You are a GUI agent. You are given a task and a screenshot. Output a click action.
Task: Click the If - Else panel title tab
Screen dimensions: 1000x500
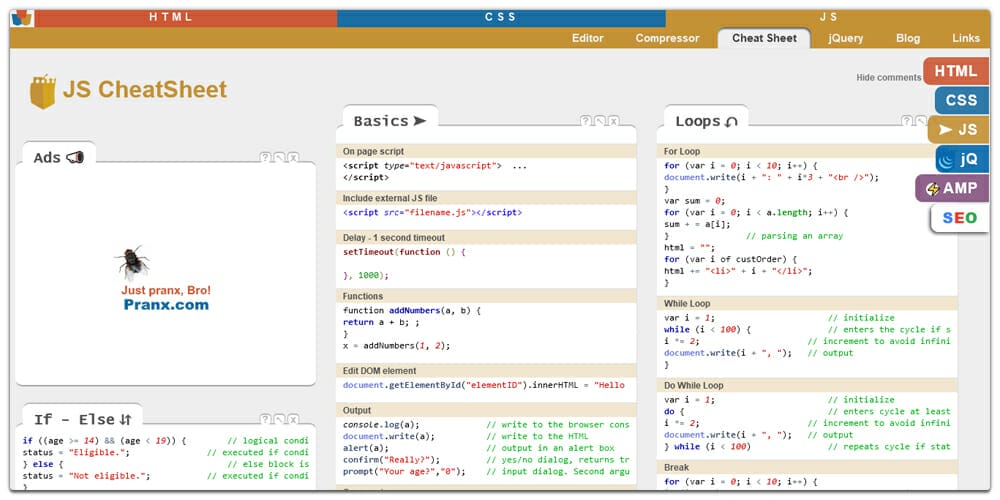point(82,419)
